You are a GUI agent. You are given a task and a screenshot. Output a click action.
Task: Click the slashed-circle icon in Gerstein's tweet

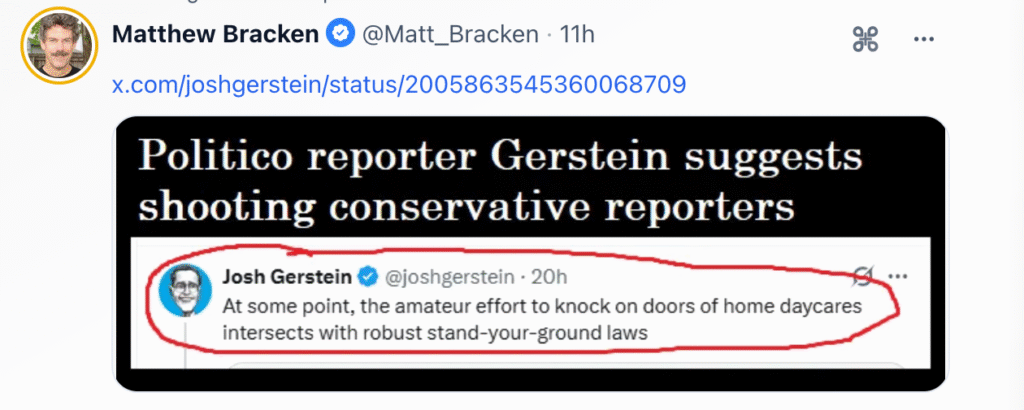862,276
